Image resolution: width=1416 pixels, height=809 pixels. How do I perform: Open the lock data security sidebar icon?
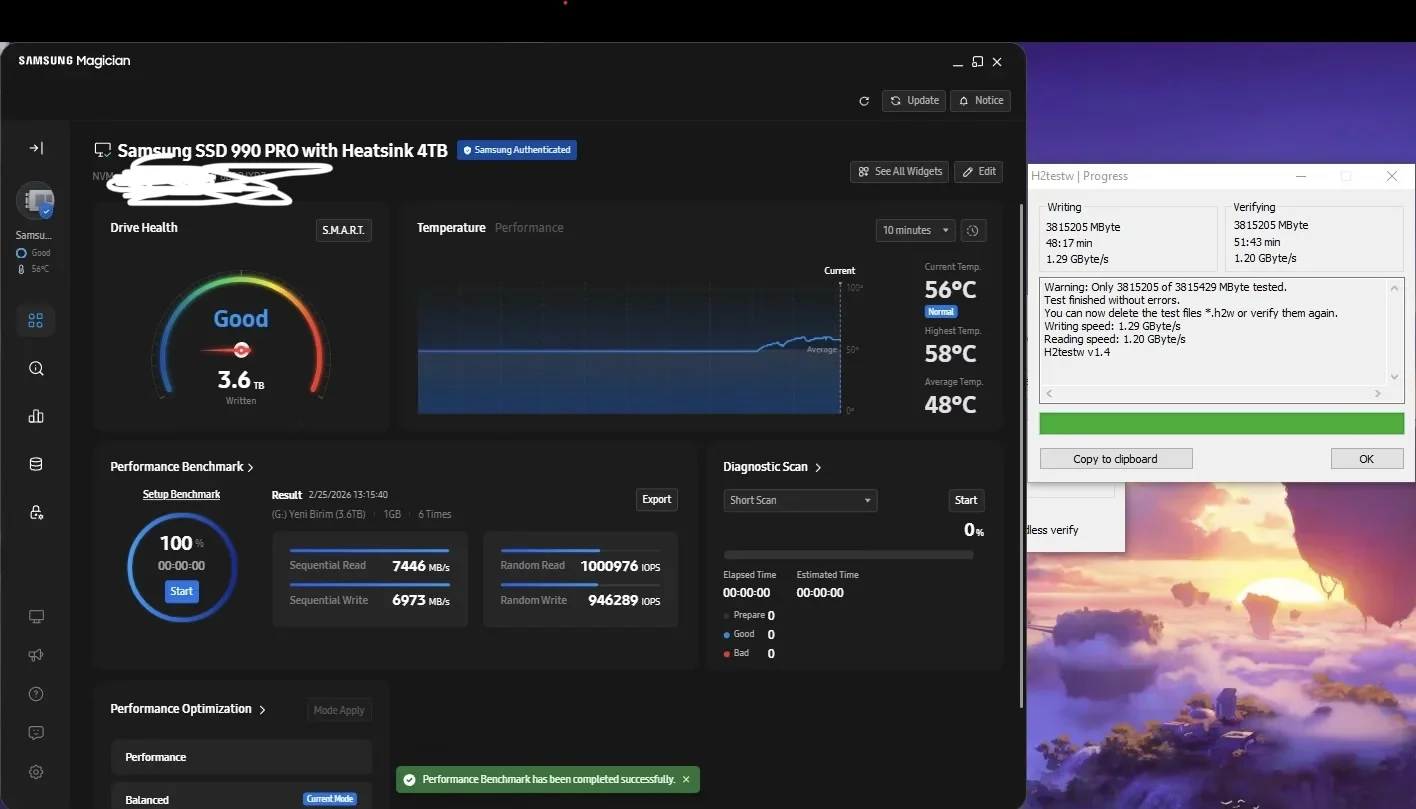point(36,512)
